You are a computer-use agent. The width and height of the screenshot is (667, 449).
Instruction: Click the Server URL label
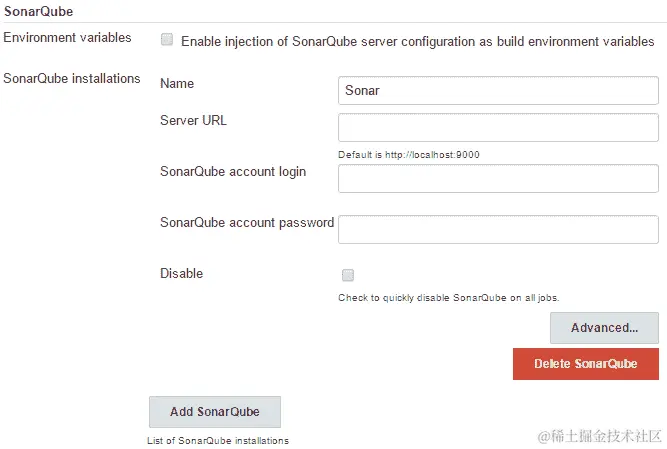click(x=193, y=121)
